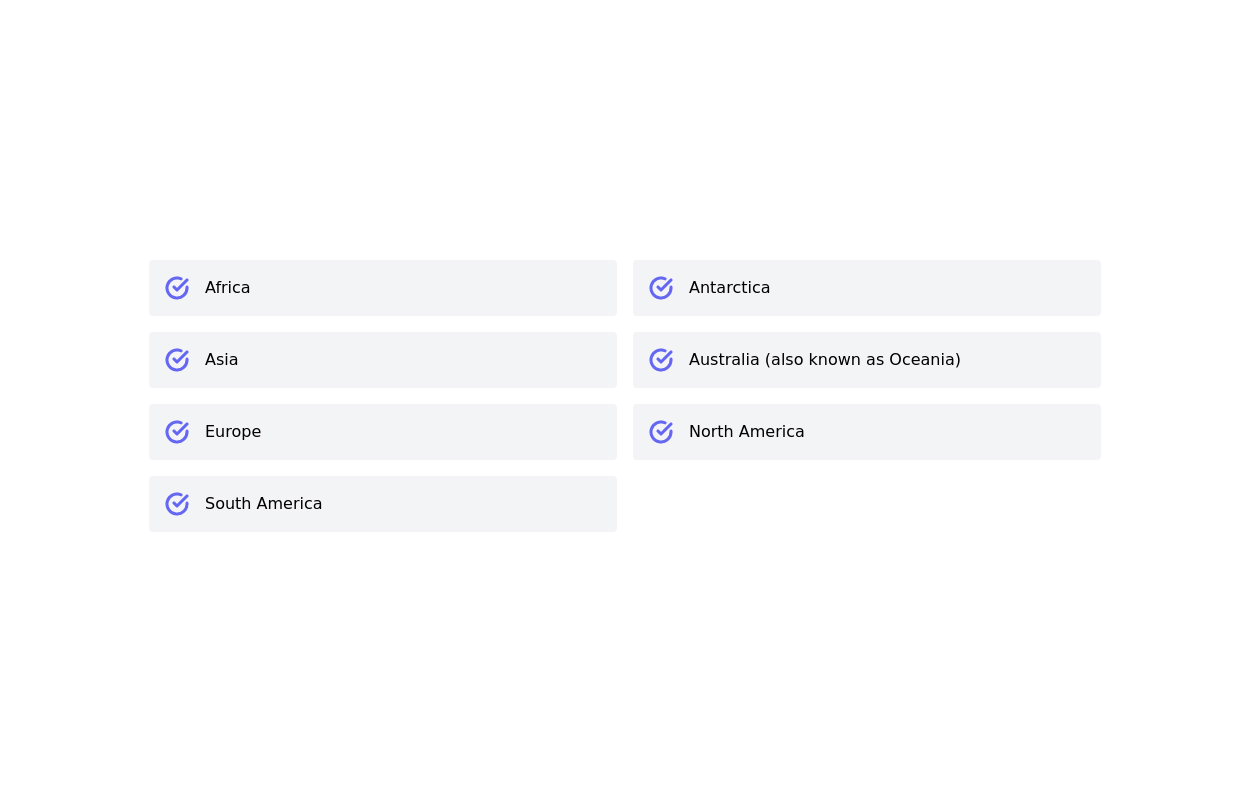Screen dimensions: 1250x800
Task: Click the Asia text label
Action: (221, 360)
